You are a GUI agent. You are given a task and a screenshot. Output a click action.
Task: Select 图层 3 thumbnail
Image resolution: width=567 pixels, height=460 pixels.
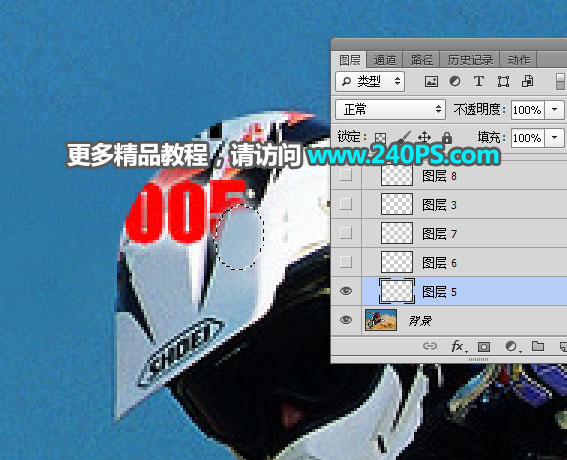(397, 204)
